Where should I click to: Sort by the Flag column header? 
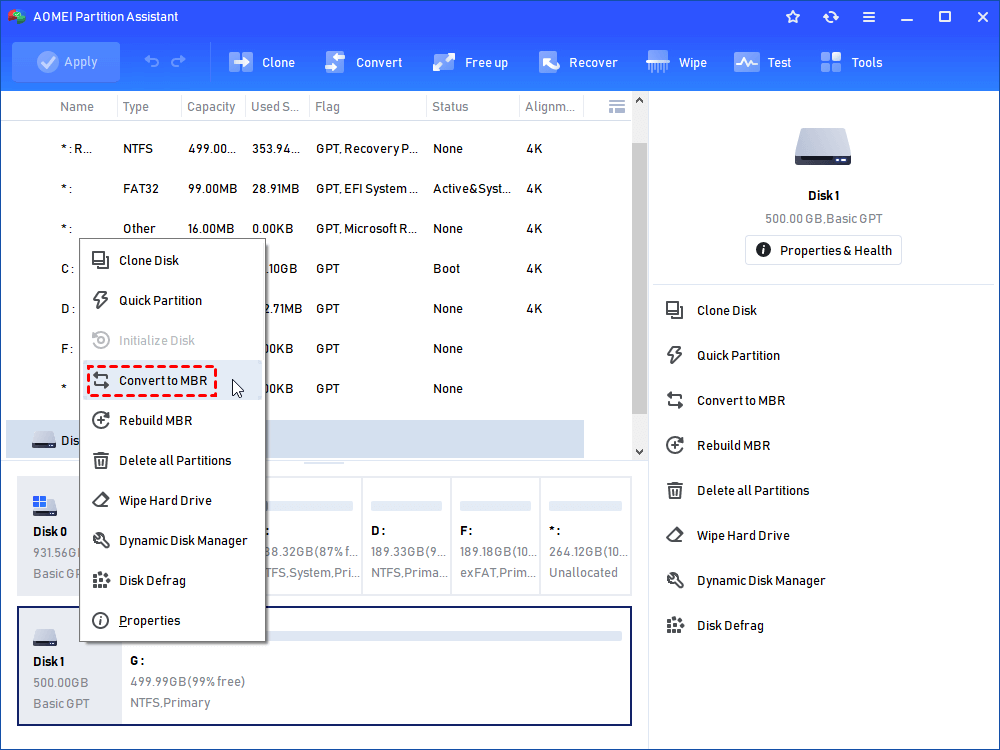coord(327,107)
